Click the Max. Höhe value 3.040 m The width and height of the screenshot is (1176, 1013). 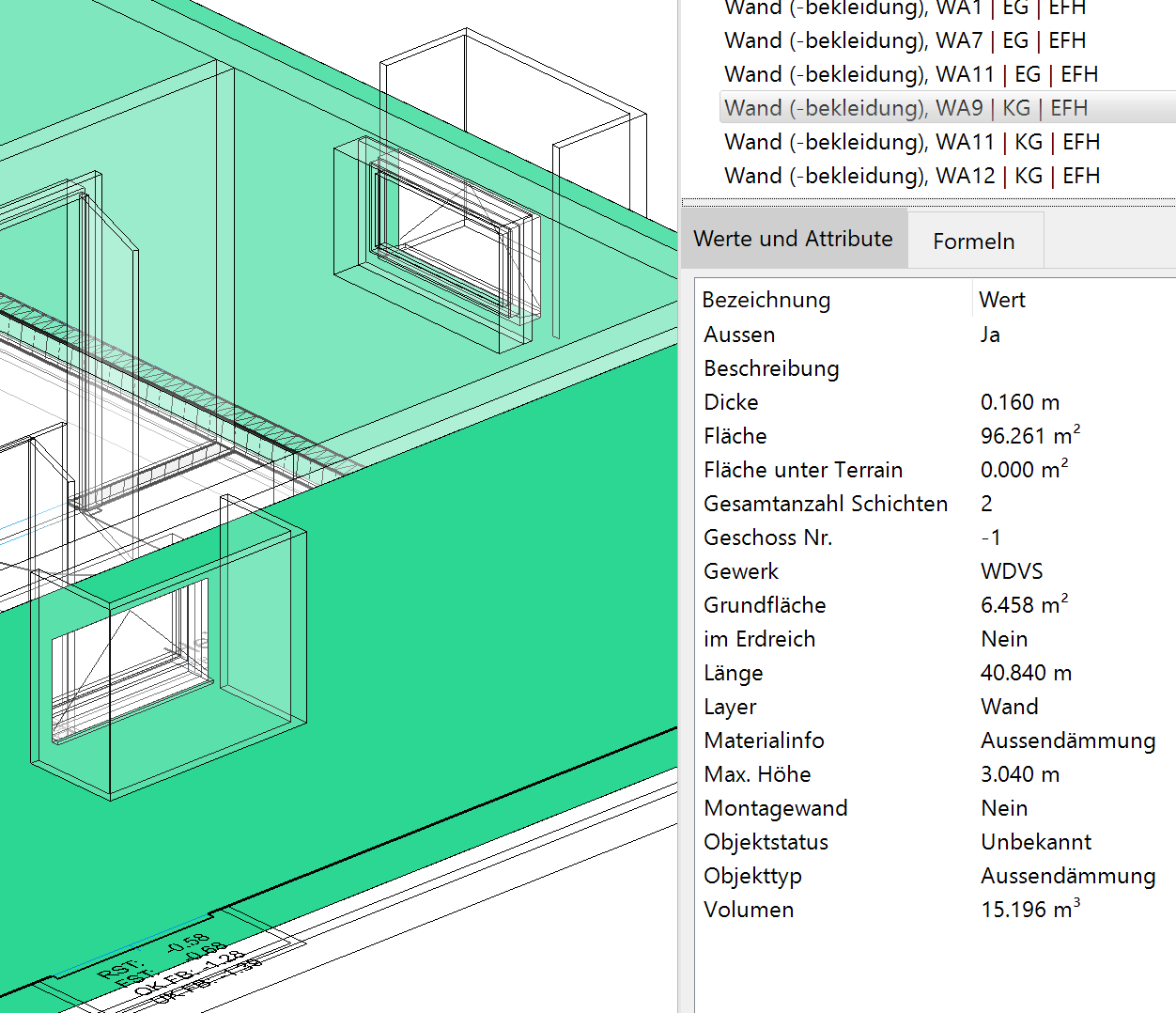click(1020, 774)
